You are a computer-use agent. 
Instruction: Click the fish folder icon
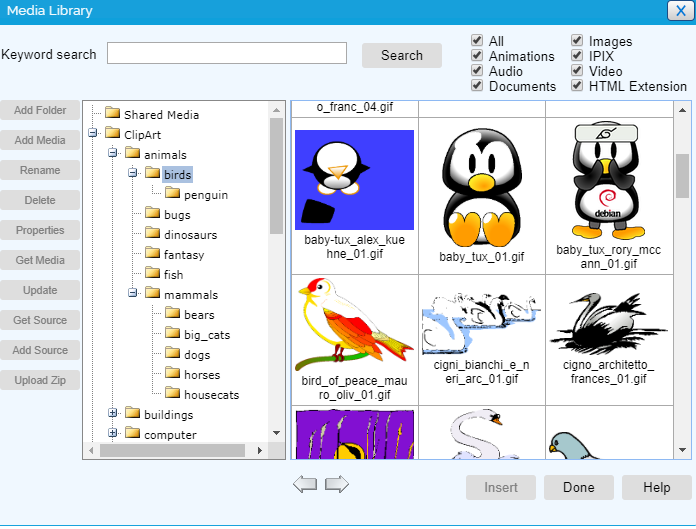tap(153, 272)
